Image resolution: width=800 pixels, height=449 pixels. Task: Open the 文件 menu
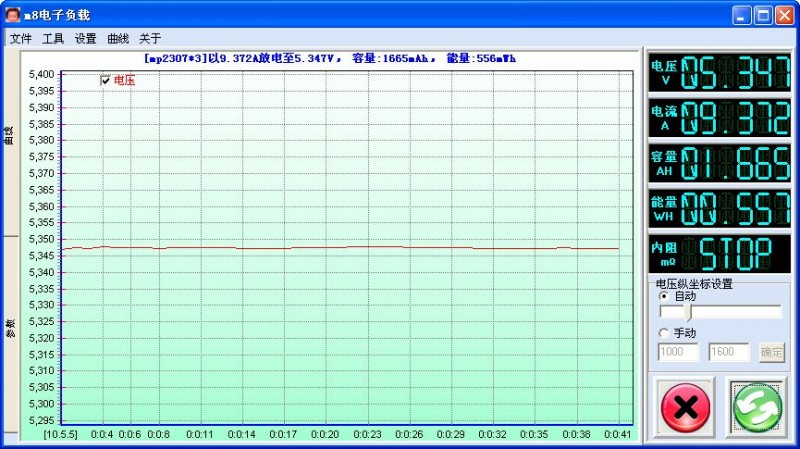21,39
